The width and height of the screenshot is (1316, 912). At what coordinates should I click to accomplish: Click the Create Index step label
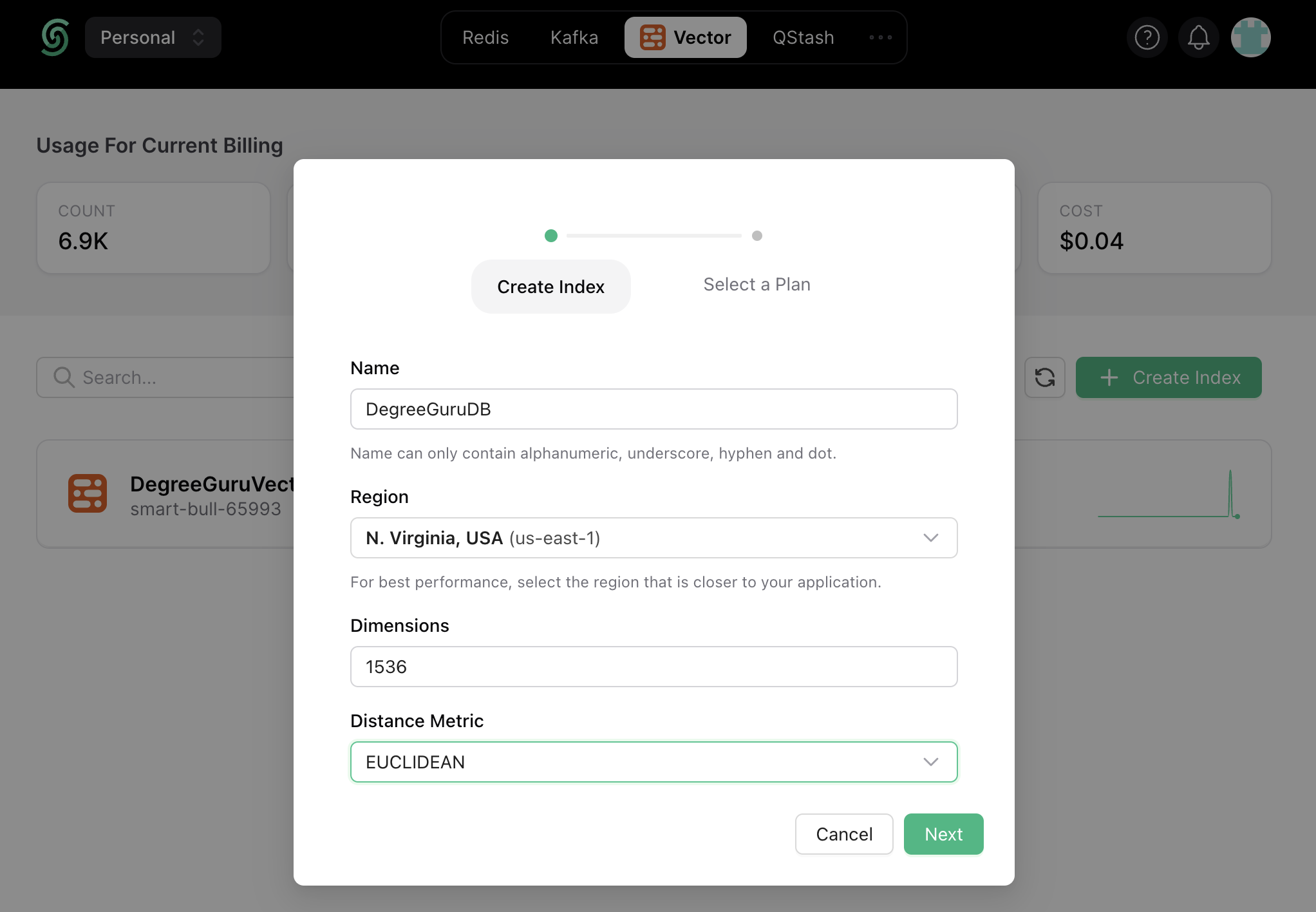550,287
